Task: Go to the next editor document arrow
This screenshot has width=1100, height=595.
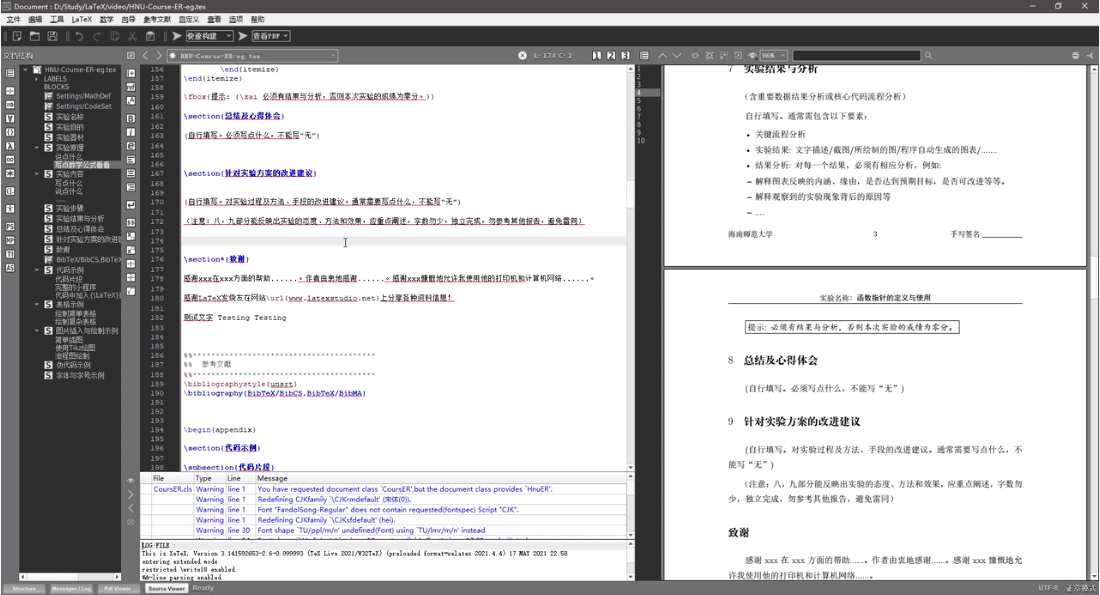Action: 159,55
